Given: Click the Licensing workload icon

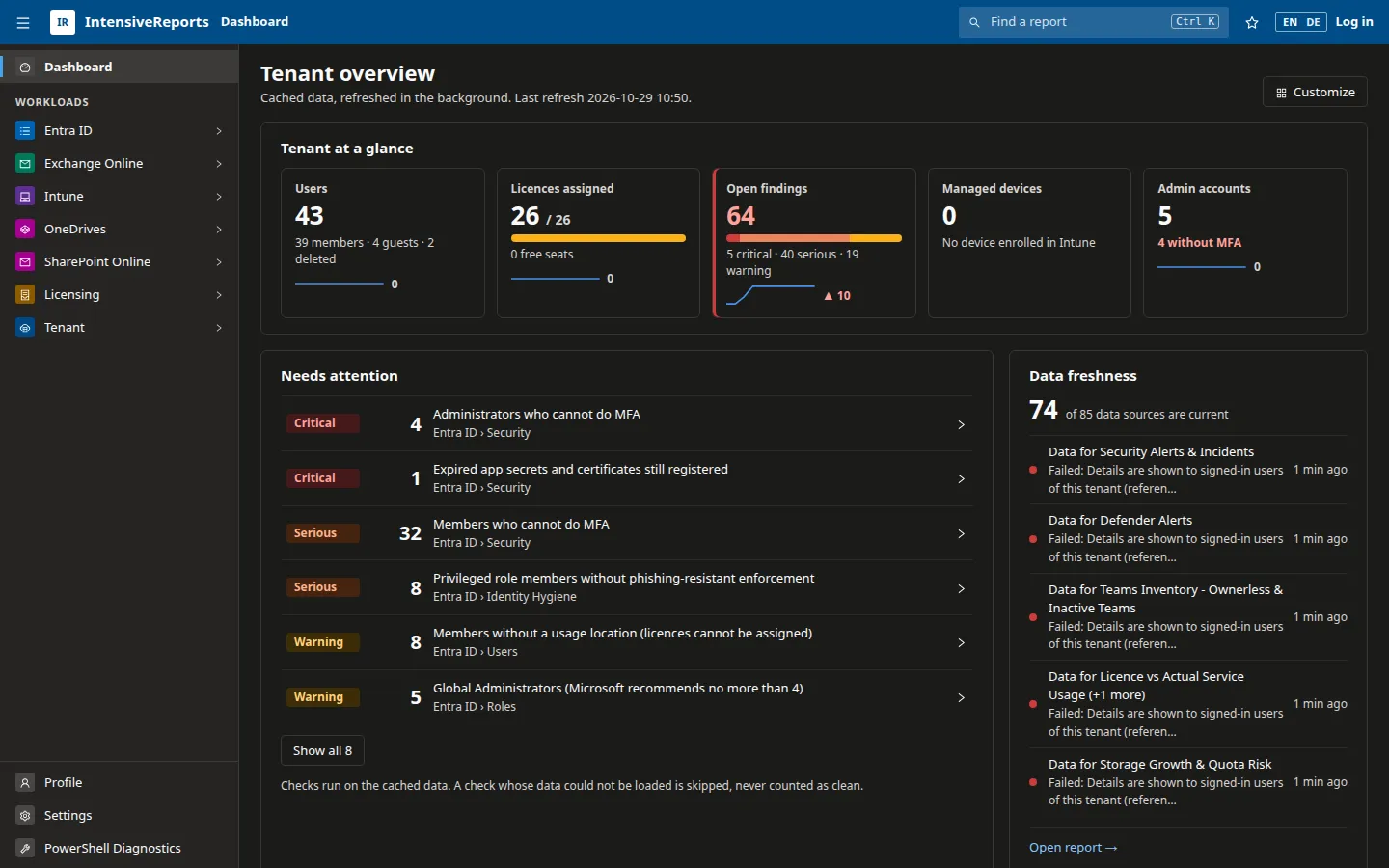Looking at the screenshot, I should [25, 295].
